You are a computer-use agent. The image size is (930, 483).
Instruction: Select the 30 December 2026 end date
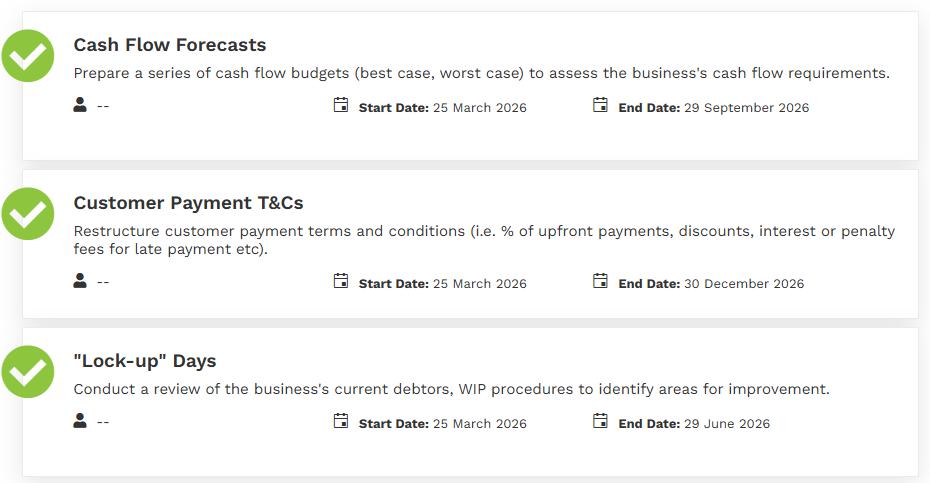[743, 284]
